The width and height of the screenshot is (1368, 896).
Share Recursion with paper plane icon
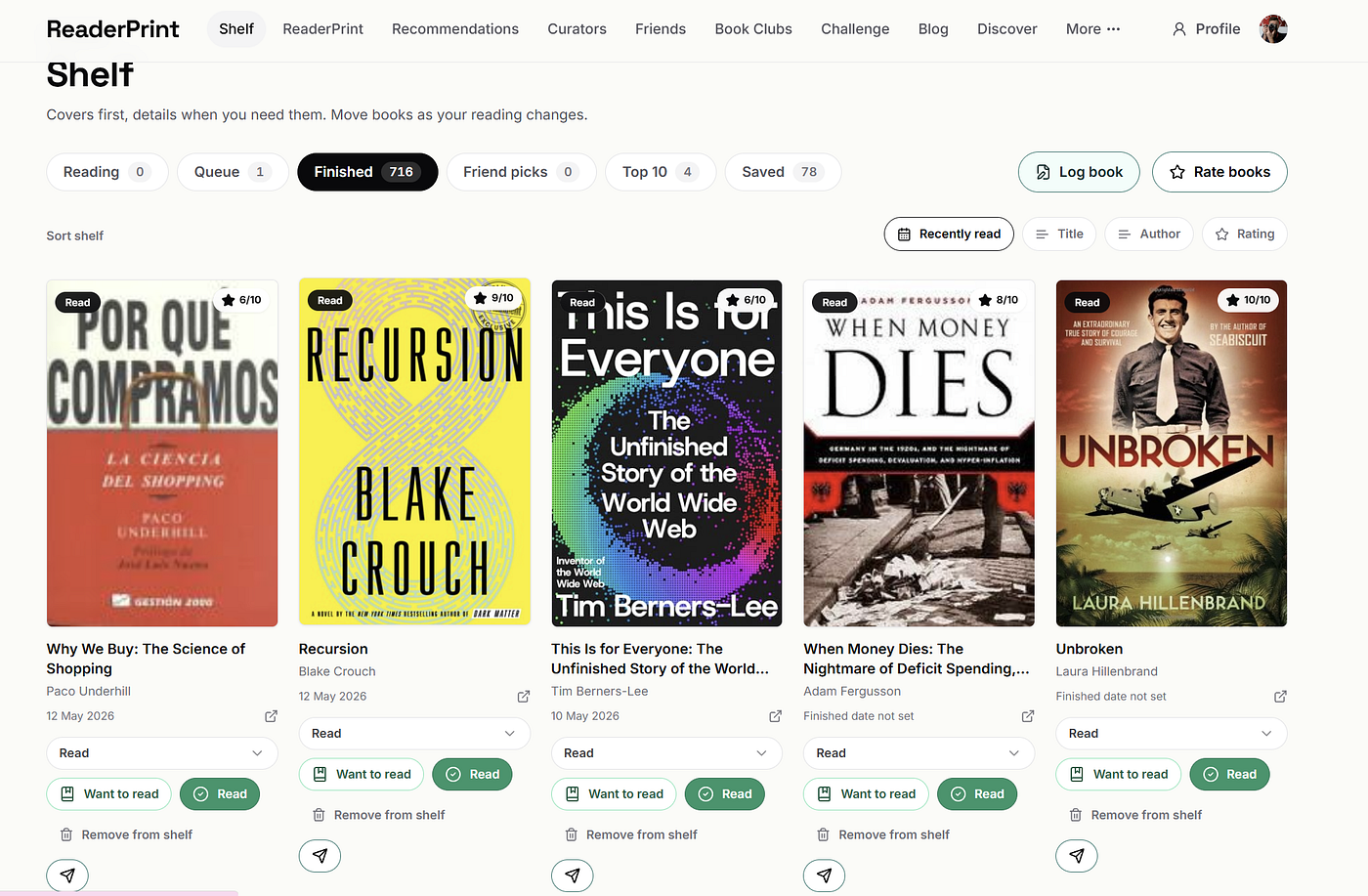320,856
